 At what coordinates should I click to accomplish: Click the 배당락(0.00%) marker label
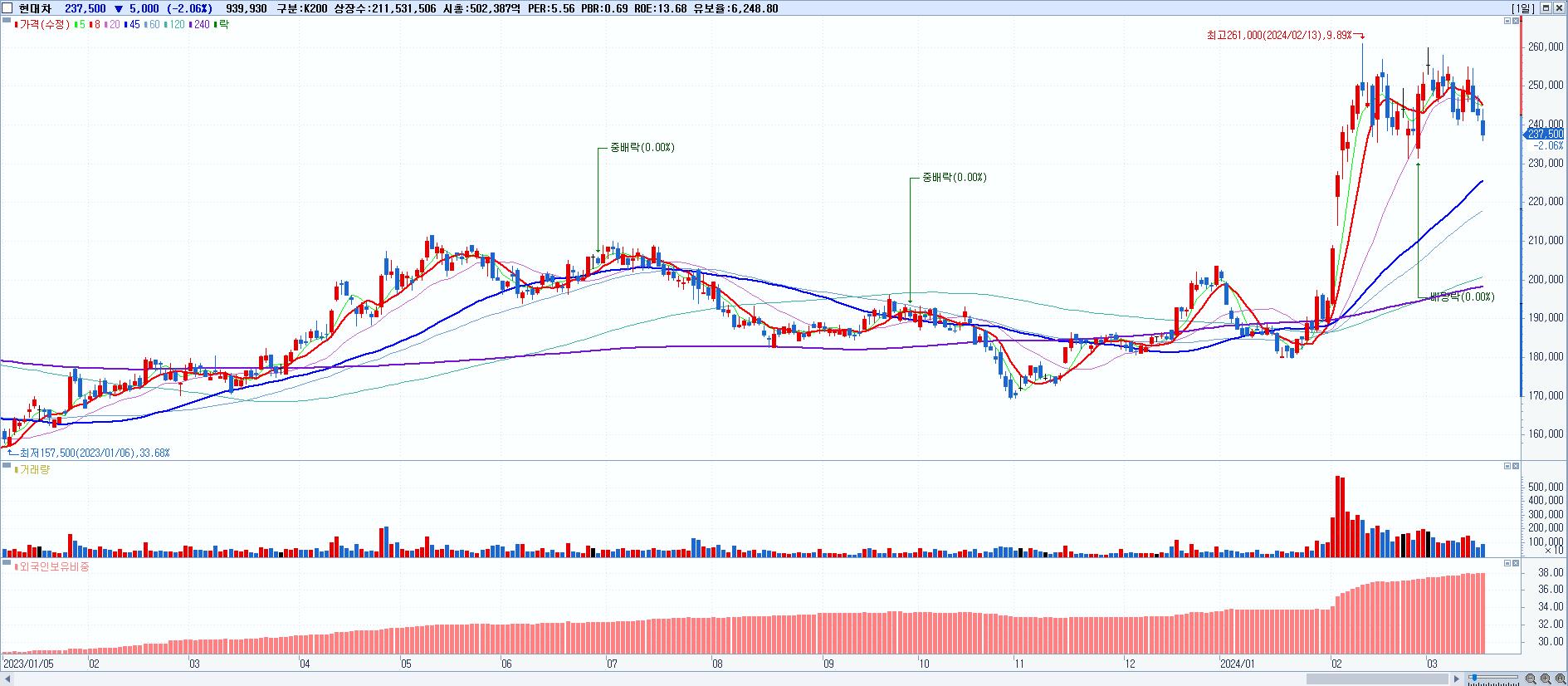click(x=1462, y=297)
